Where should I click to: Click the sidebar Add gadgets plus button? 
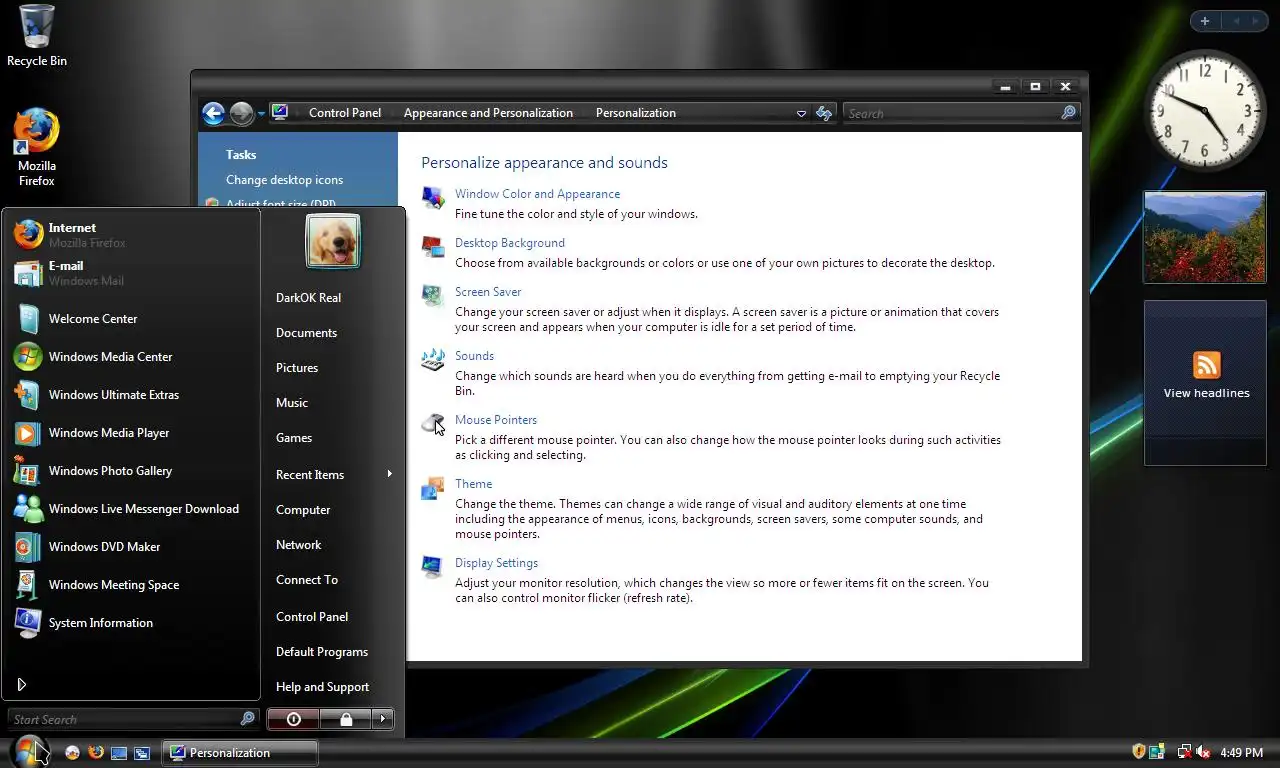pos(1205,21)
